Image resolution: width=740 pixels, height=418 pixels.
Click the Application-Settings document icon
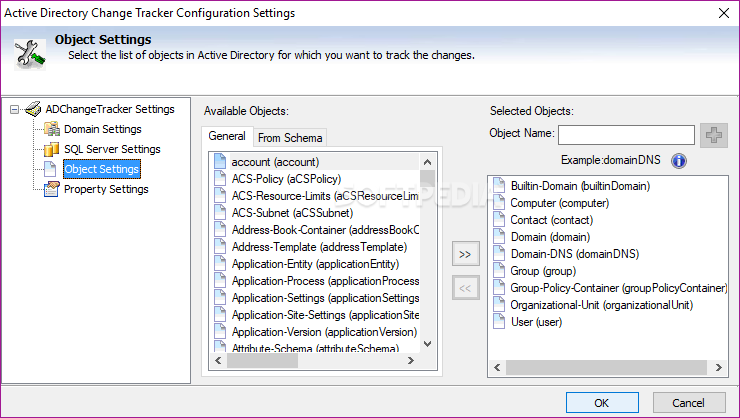220,297
